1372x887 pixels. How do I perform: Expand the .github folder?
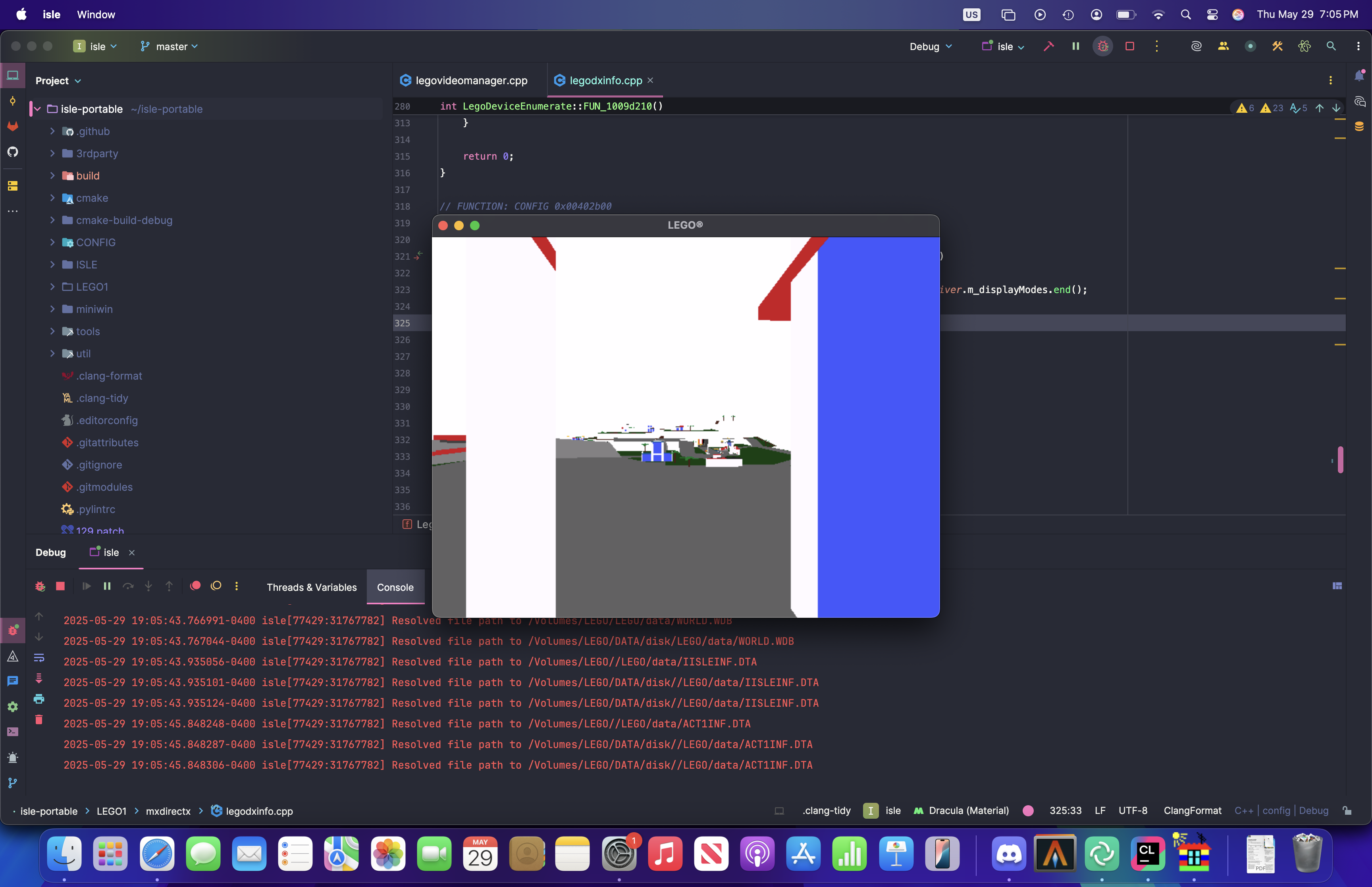pos(52,131)
